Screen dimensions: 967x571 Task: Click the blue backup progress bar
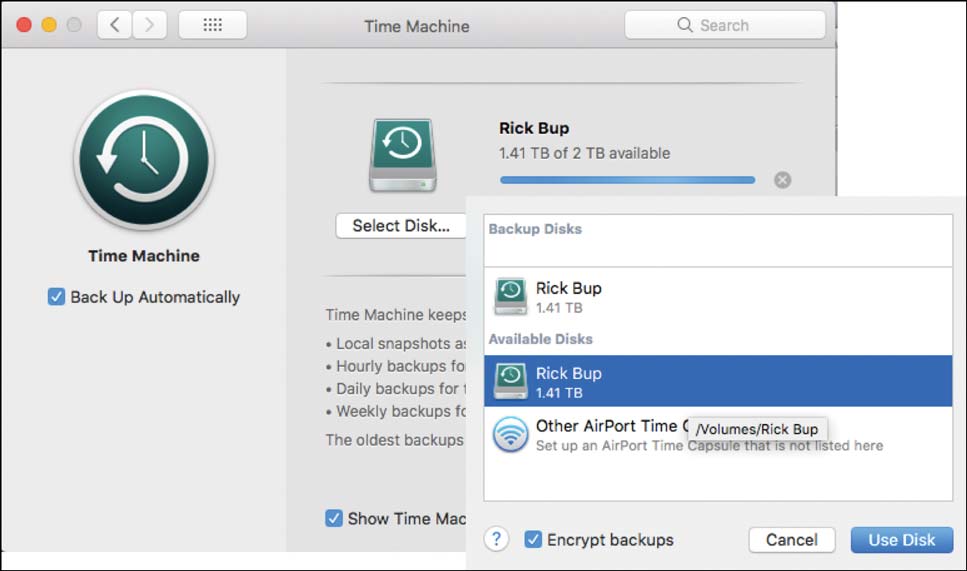pos(628,180)
